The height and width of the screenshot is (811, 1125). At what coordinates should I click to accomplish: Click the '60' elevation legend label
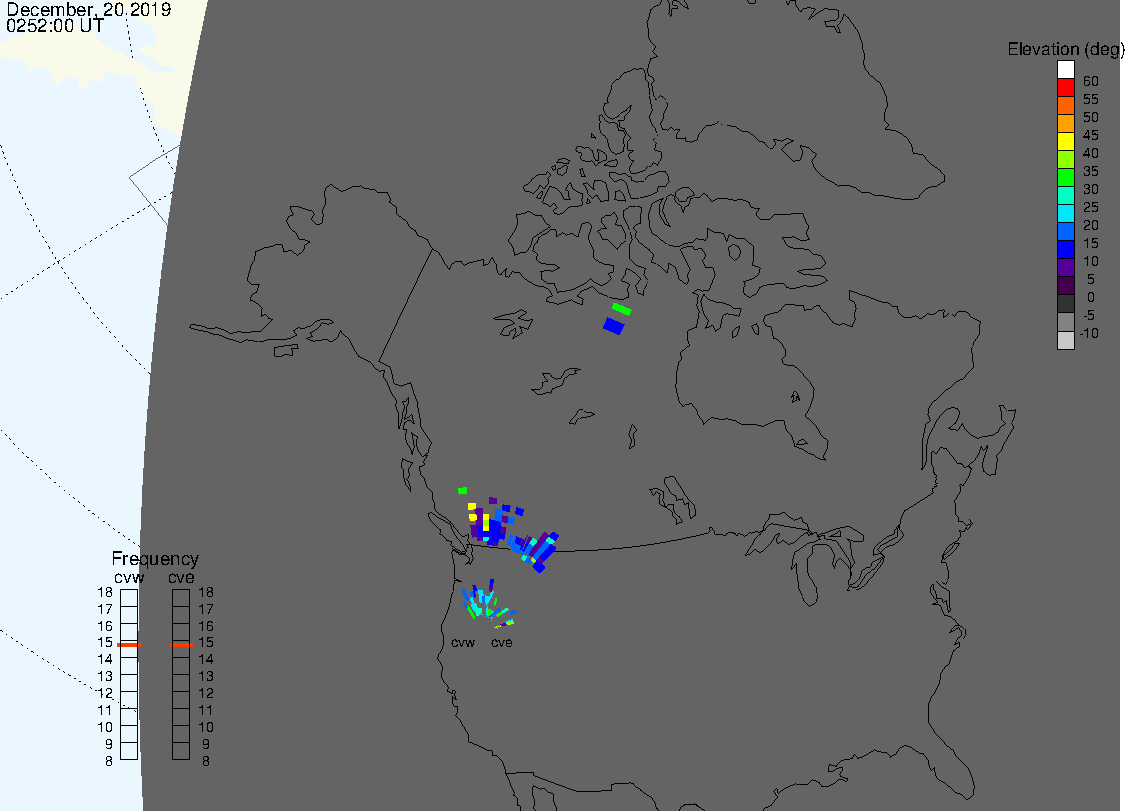(x=1091, y=82)
